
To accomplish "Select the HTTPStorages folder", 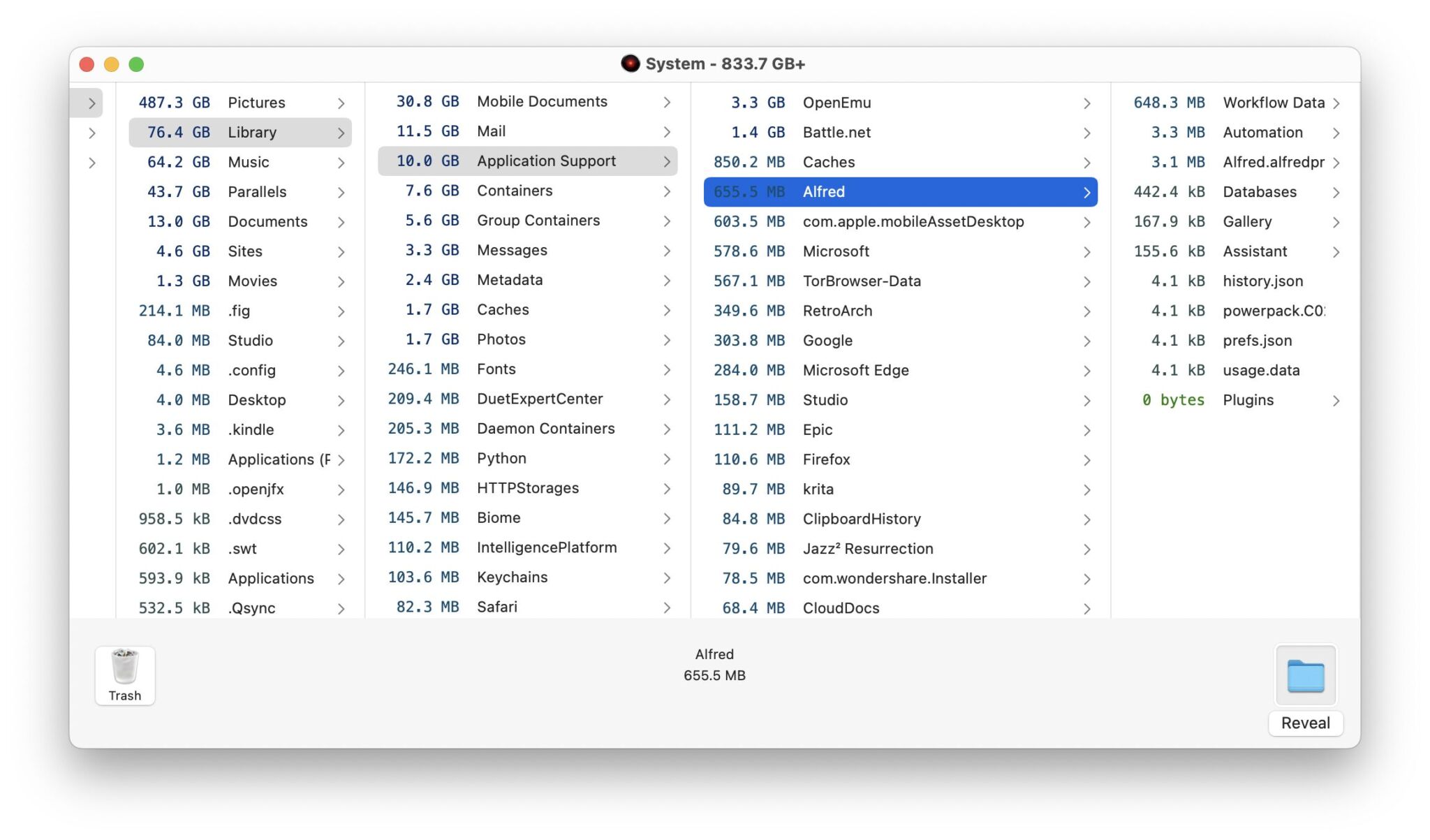I will tap(527, 488).
